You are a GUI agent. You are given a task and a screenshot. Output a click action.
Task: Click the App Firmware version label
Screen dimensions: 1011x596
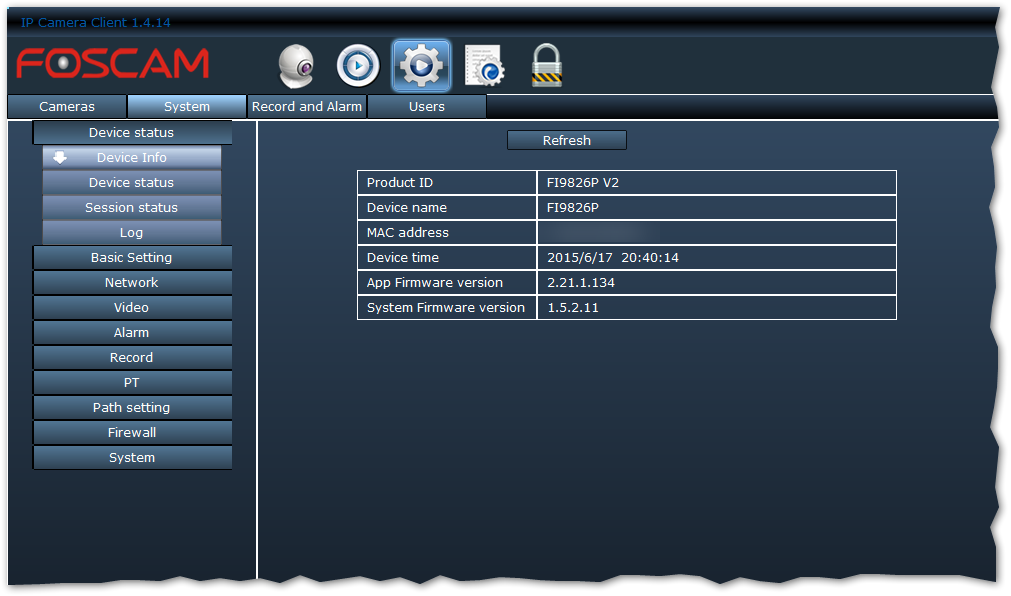[x=435, y=283]
